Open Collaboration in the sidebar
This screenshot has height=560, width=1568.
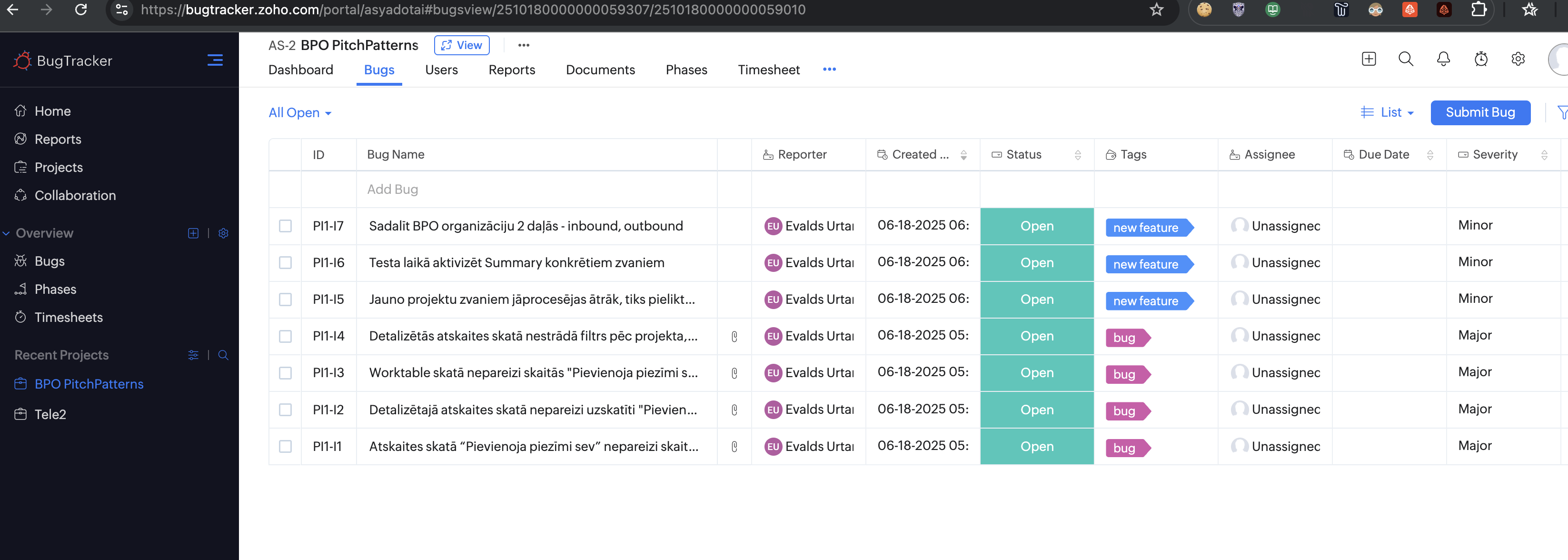pyautogui.click(x=75, y=195)
